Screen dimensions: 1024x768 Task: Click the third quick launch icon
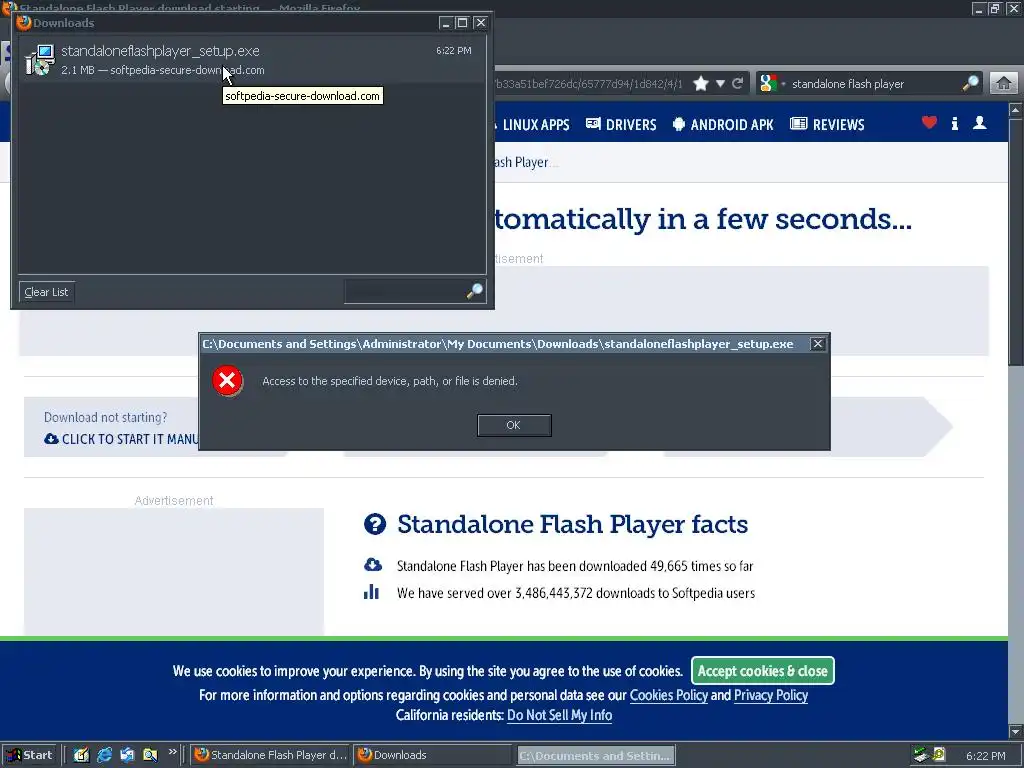point(127,755)
